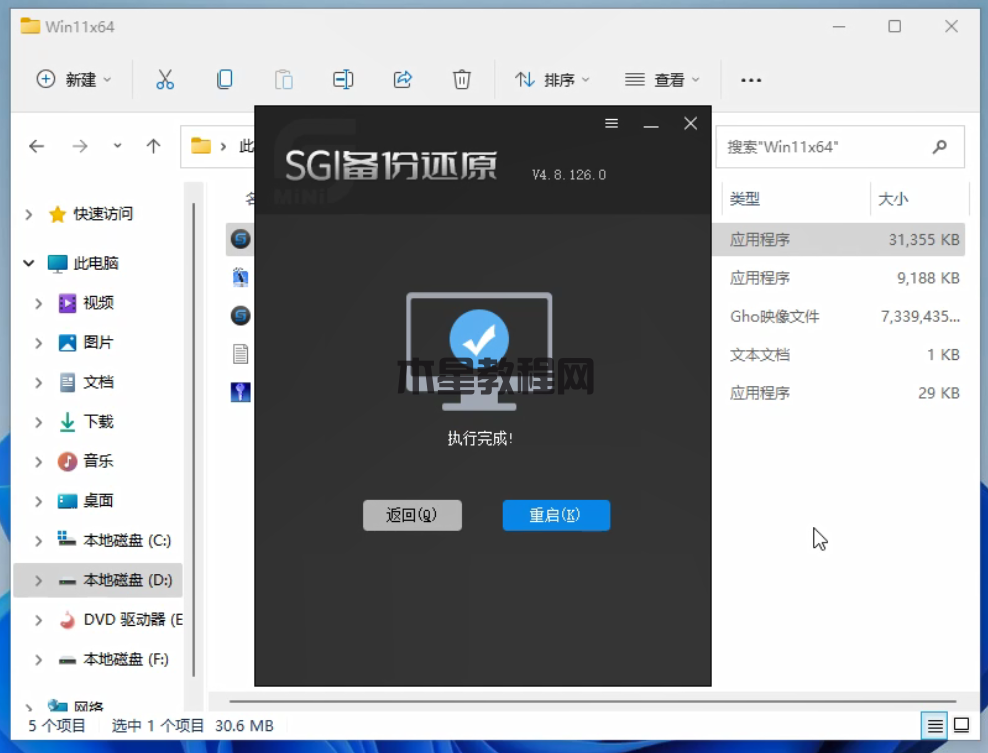Viewport: 988px width, 753px height.
Task: Click the magnifier search icon
Action: [939, 147]
